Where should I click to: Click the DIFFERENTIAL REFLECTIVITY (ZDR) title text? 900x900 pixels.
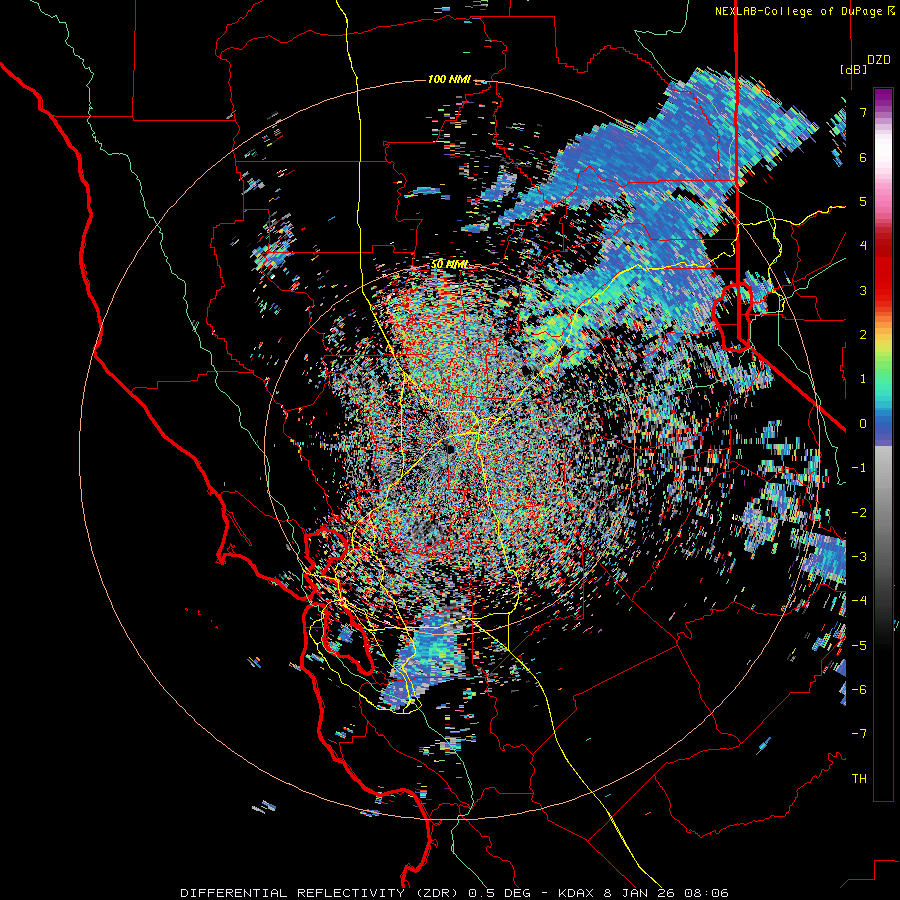click(319, 893)
